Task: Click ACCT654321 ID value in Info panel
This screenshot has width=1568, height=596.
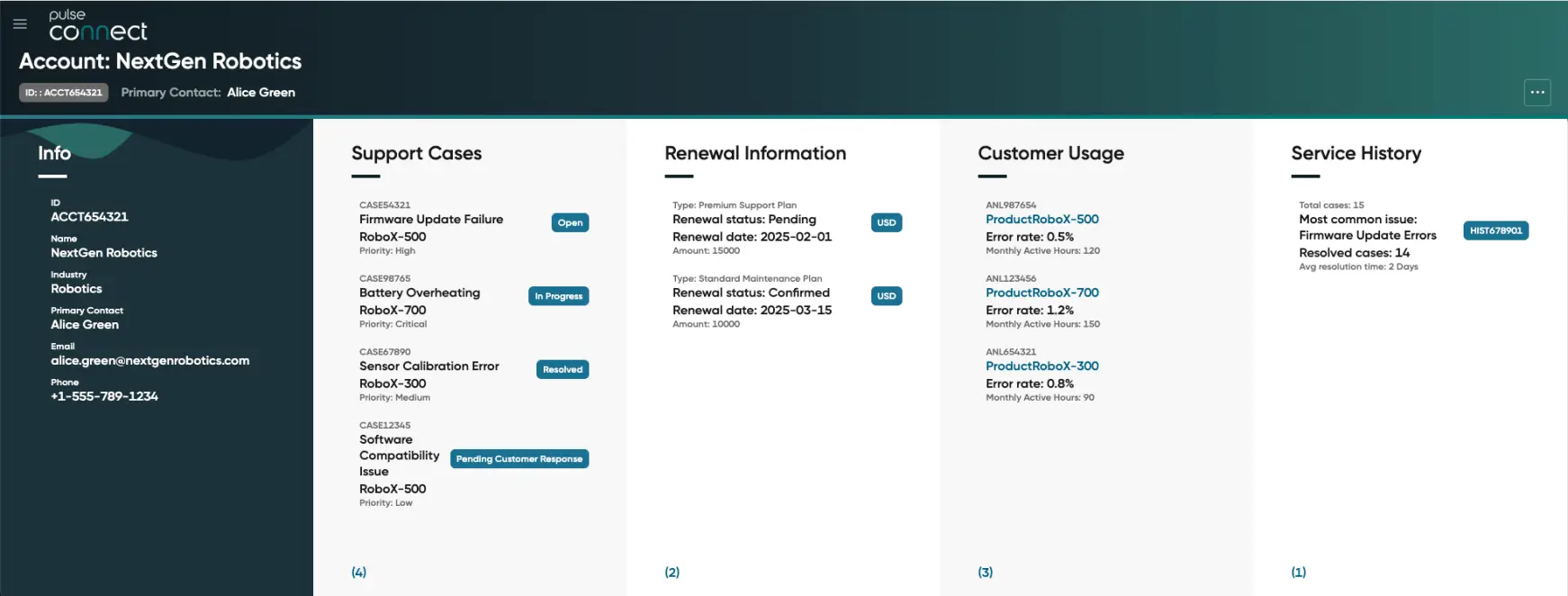Action: 89,217
